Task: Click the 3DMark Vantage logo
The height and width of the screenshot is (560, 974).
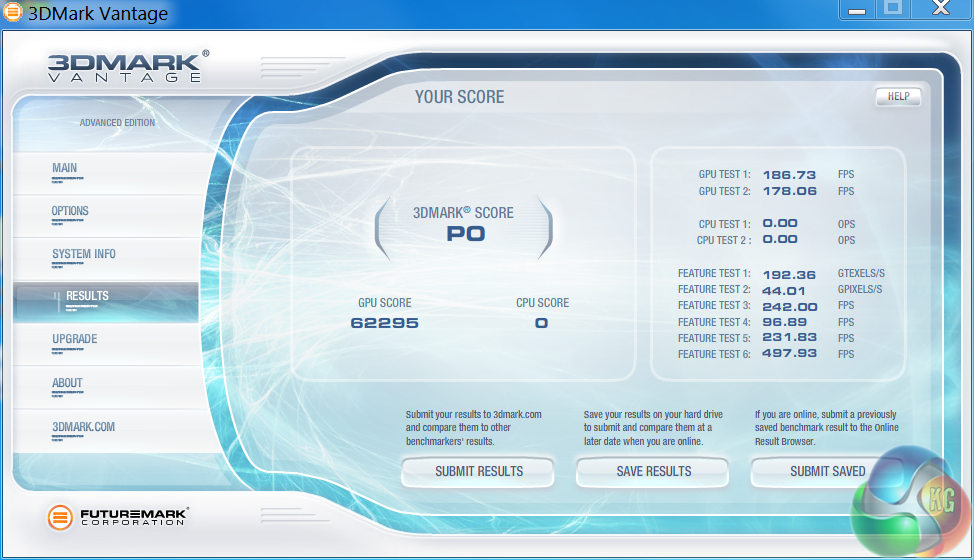Action: tap(128, 66)
